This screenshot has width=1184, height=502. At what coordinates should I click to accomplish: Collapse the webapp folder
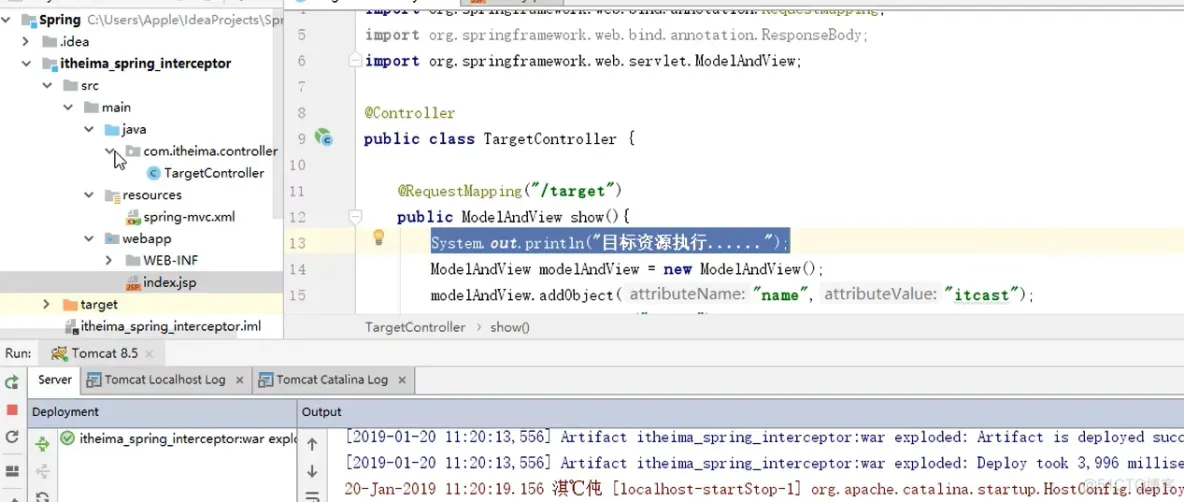click(89, 239)
